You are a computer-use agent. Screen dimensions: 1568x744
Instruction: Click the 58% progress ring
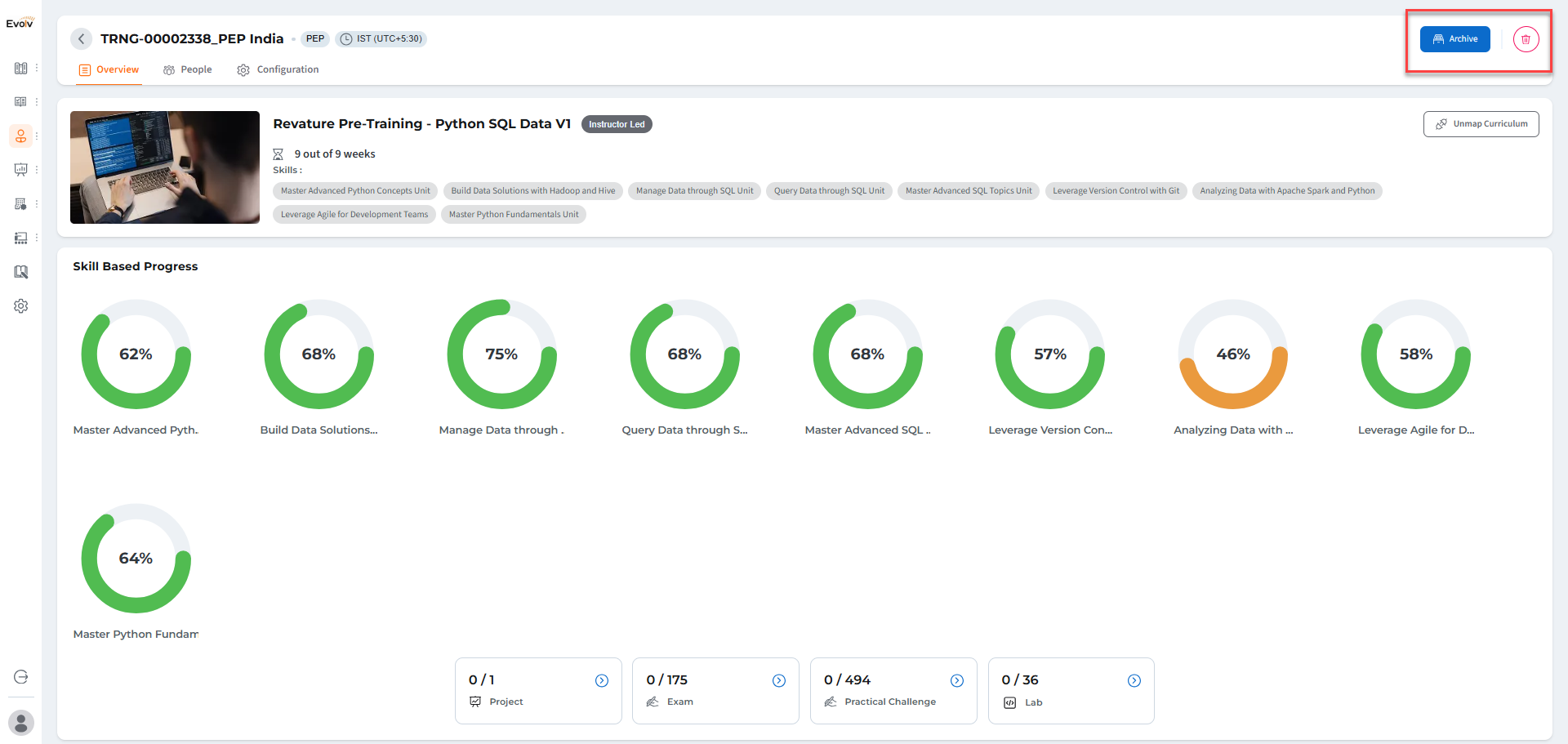tap(1416, 354)
